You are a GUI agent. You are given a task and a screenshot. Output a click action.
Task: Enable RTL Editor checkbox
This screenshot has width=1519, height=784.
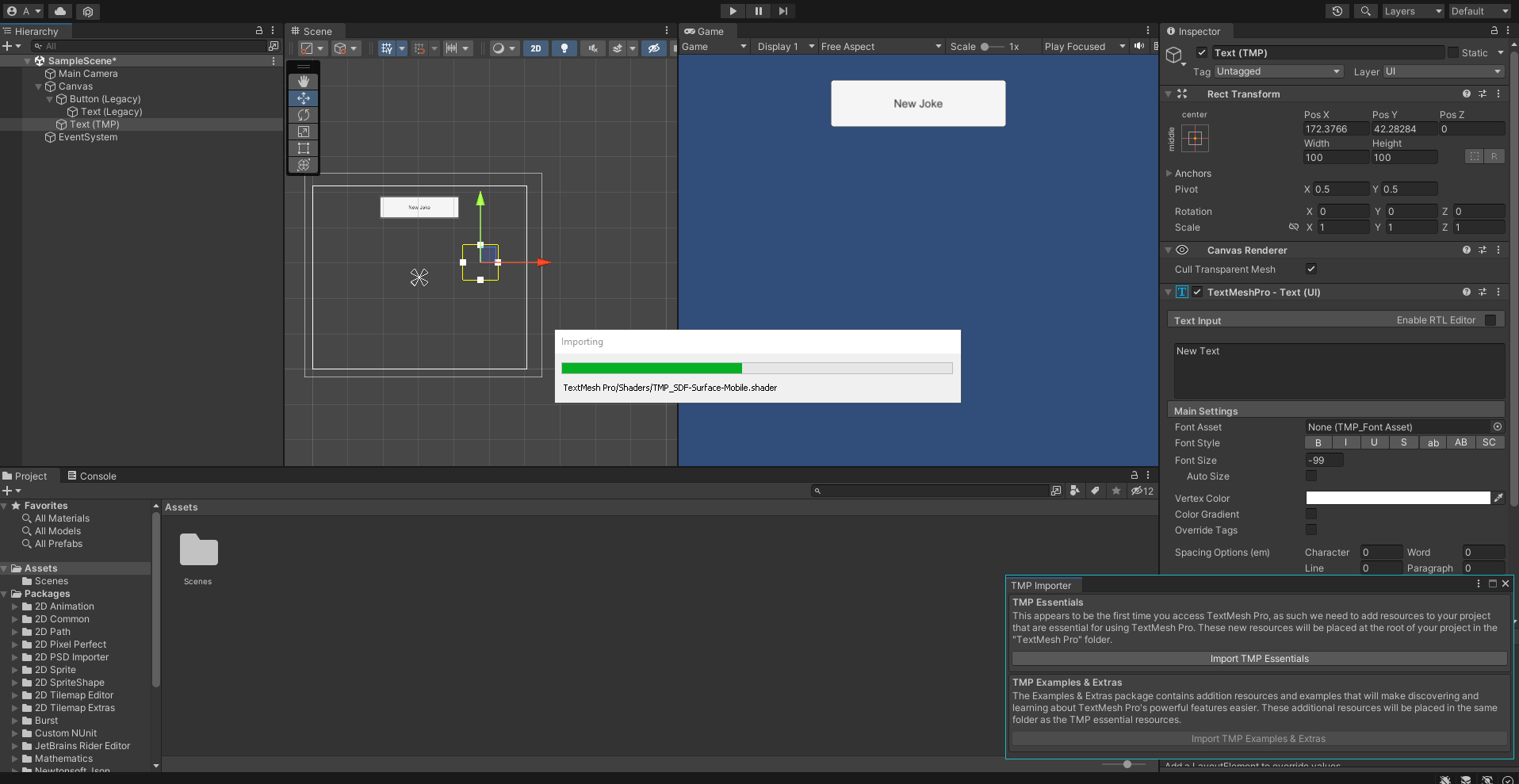[1490, 320]
